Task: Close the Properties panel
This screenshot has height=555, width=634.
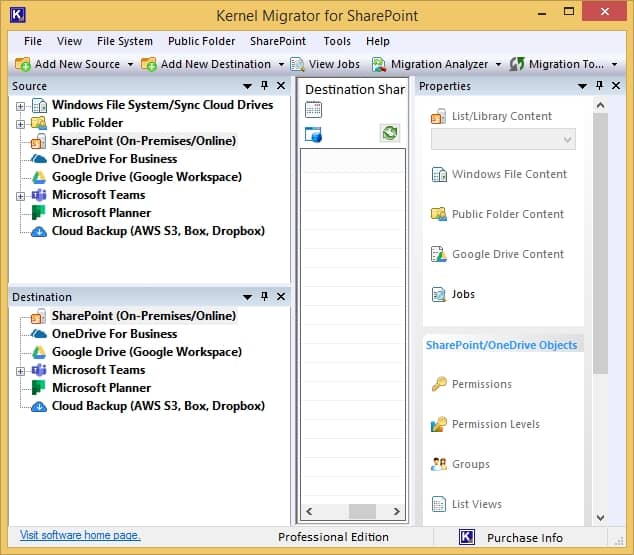Action: [x=616, y=86]
